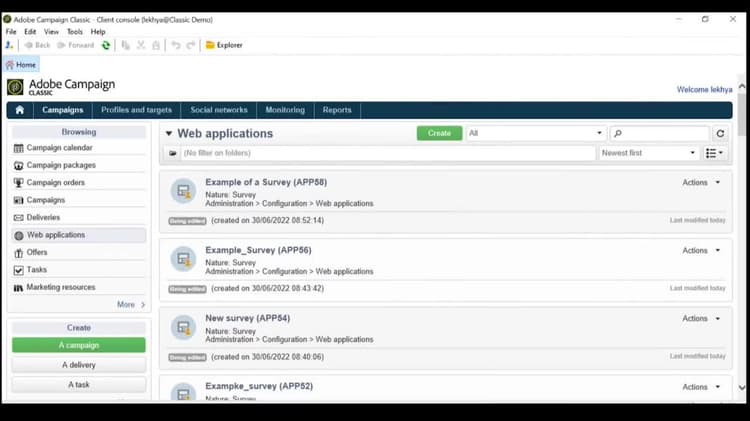
Task: Open the list view options dropdown
Action: (715, 153)
